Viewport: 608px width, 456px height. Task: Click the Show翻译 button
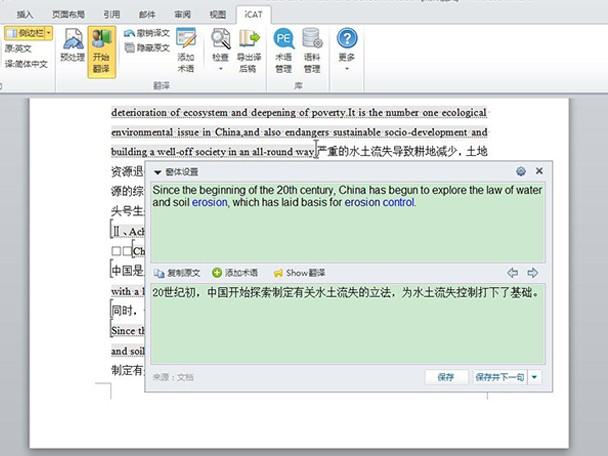(299, 273)
